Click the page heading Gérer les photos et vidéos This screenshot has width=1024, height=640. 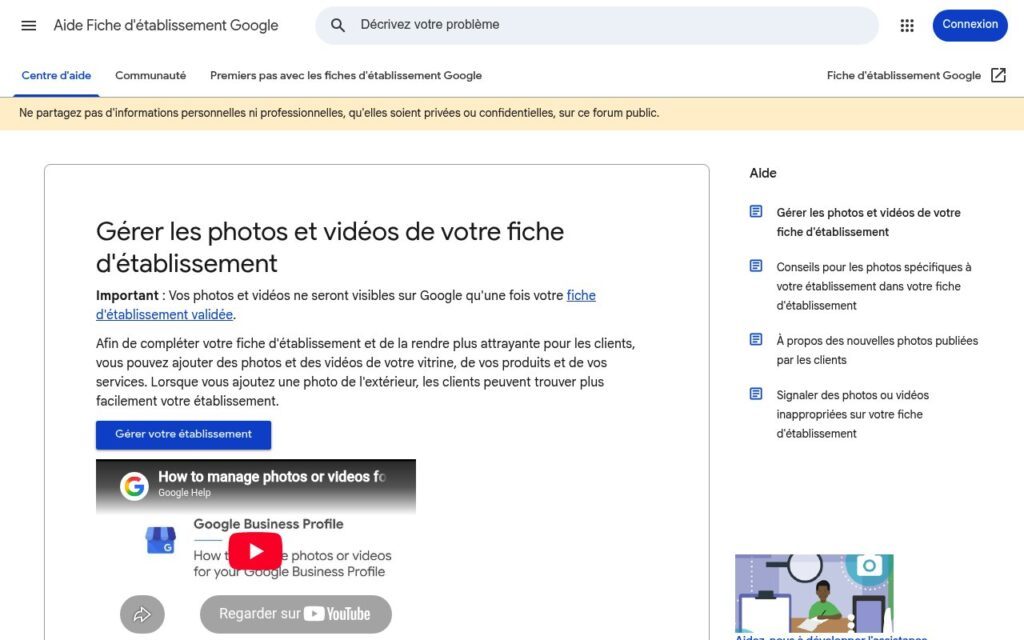pyautogui.click(x=330, y=247)
